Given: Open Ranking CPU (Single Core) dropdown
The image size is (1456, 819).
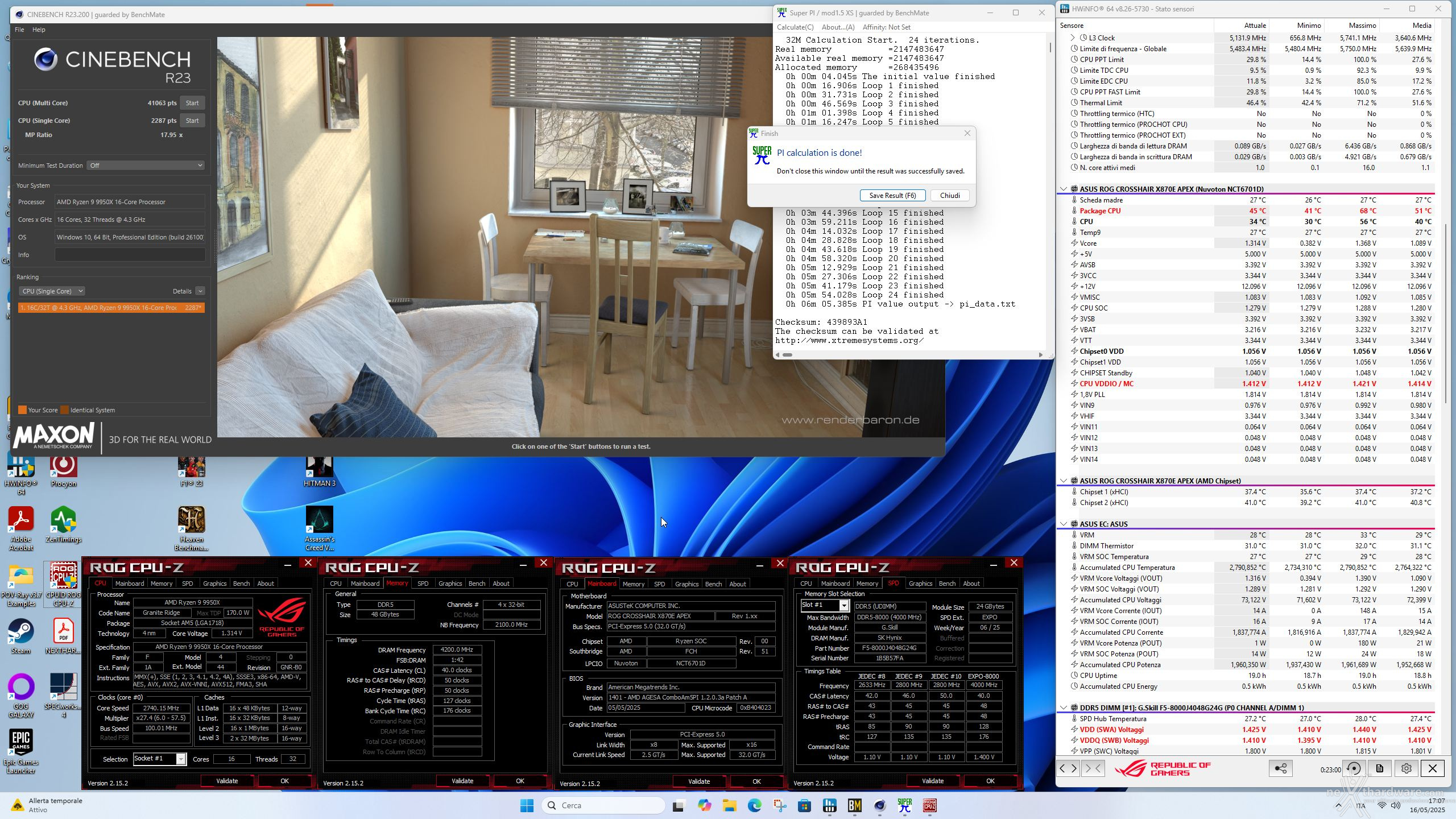Looking at the screenshot, I should 52,291.
